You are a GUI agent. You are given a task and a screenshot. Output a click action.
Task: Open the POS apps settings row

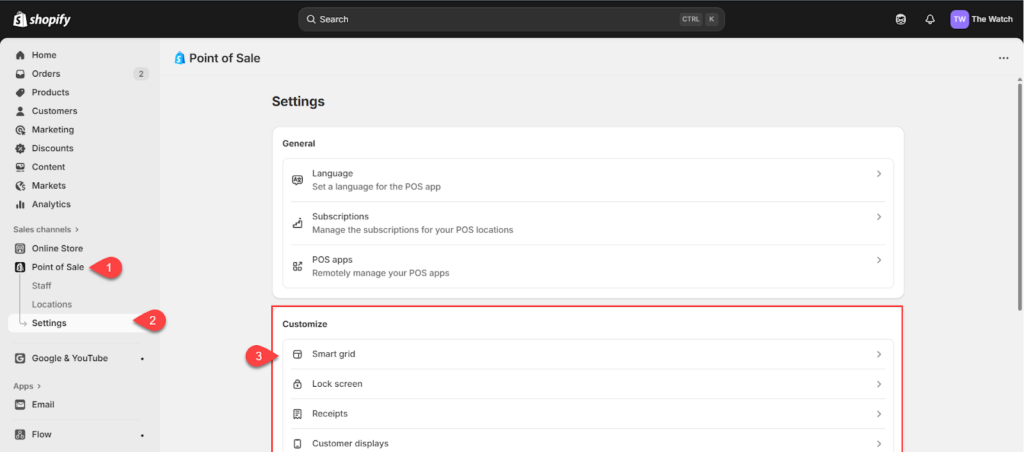(x=587, y=265)
